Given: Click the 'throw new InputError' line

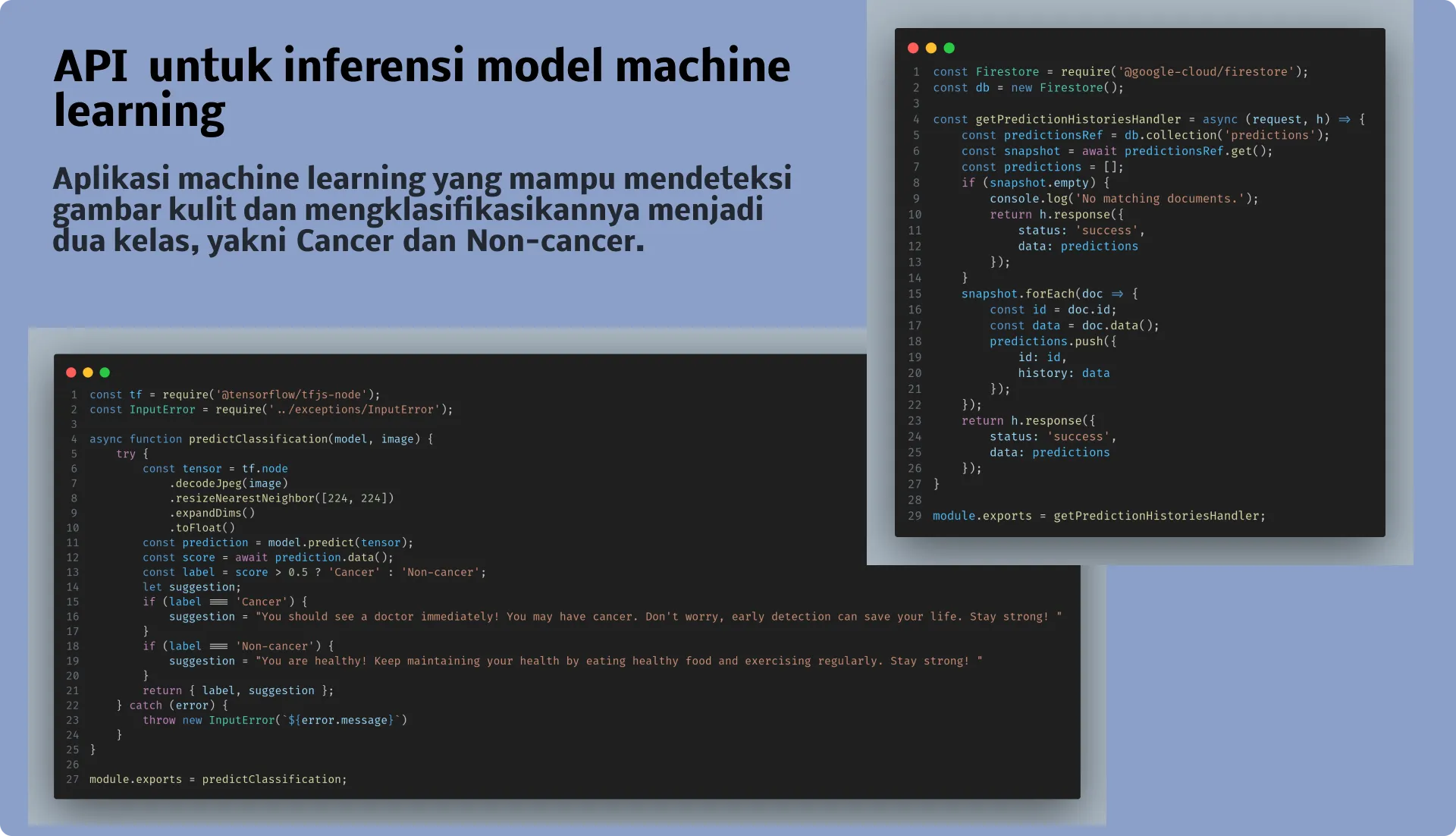Looking at the screenshot, I should coord(275,720).
